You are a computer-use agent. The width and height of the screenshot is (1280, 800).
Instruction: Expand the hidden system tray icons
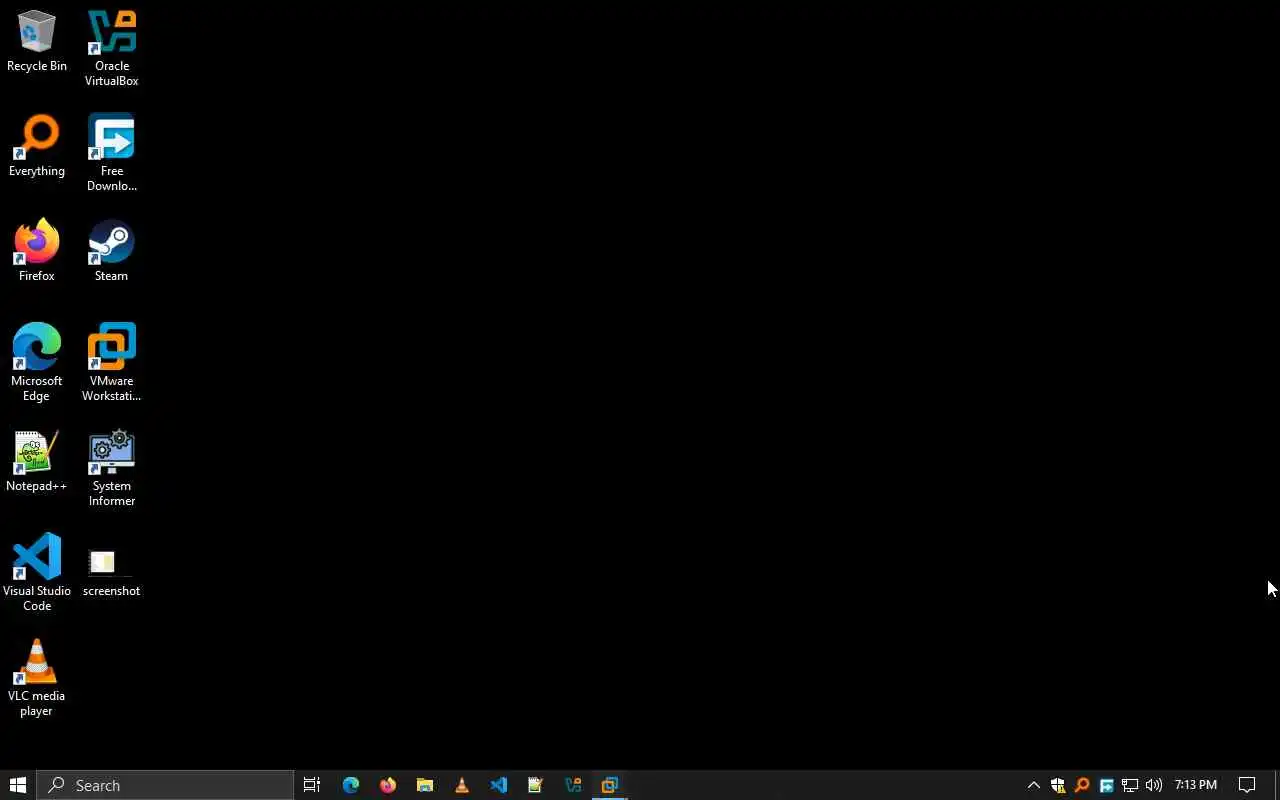click(1034, 785)
